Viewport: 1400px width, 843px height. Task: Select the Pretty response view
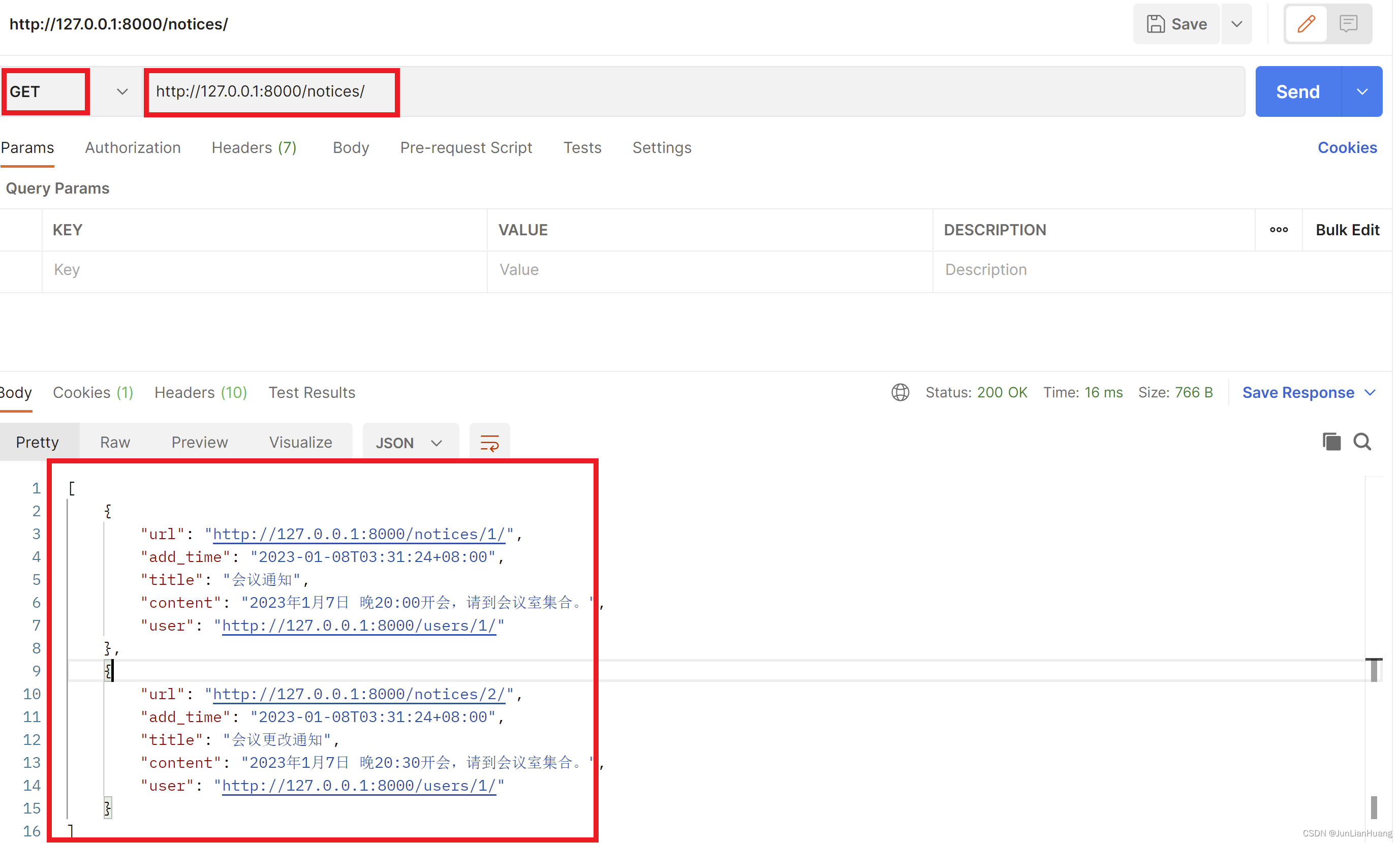point(37,440)
